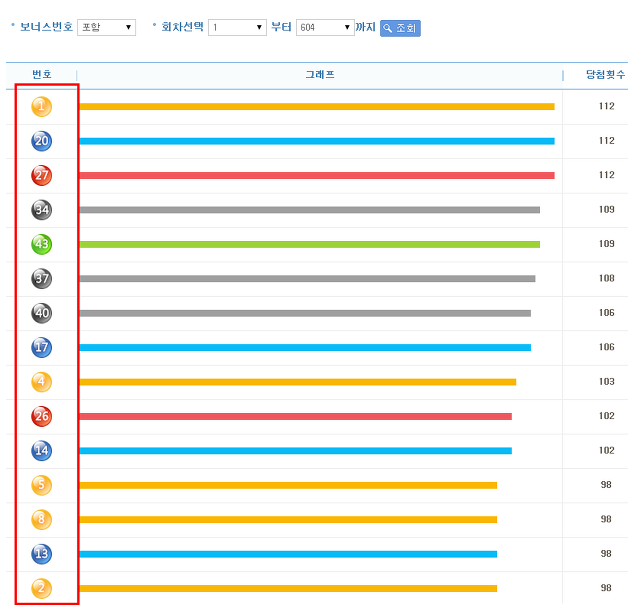Click the red number 26 ball

coord(42,416)
